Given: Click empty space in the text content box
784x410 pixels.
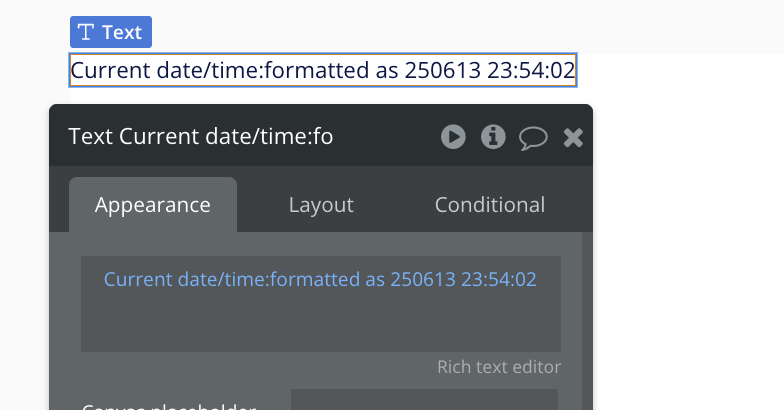Looking at the screenshot, I should pyautogui.click(x=320, y=325).
